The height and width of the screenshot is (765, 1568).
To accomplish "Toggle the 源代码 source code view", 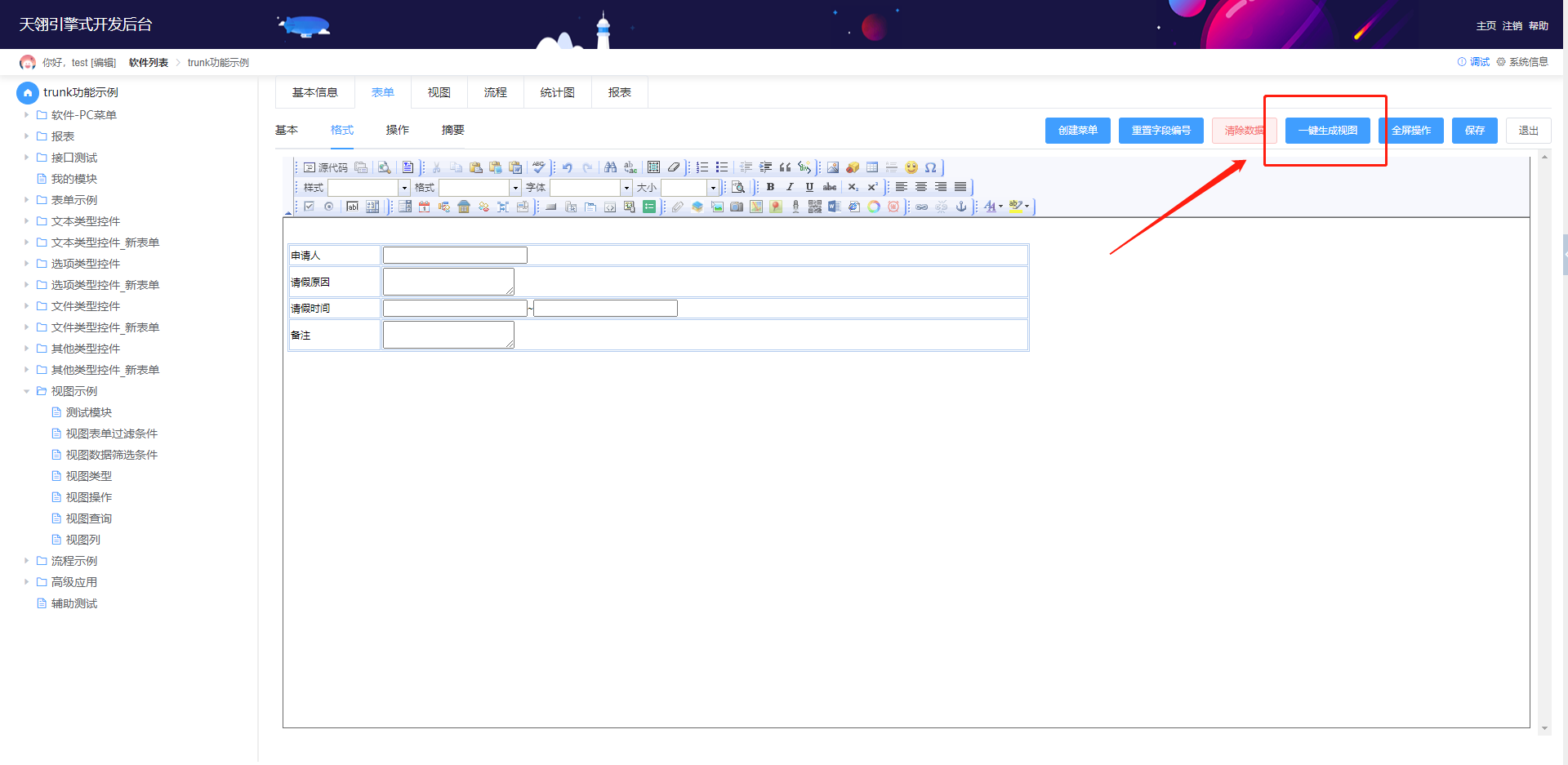I will point(326,167).
